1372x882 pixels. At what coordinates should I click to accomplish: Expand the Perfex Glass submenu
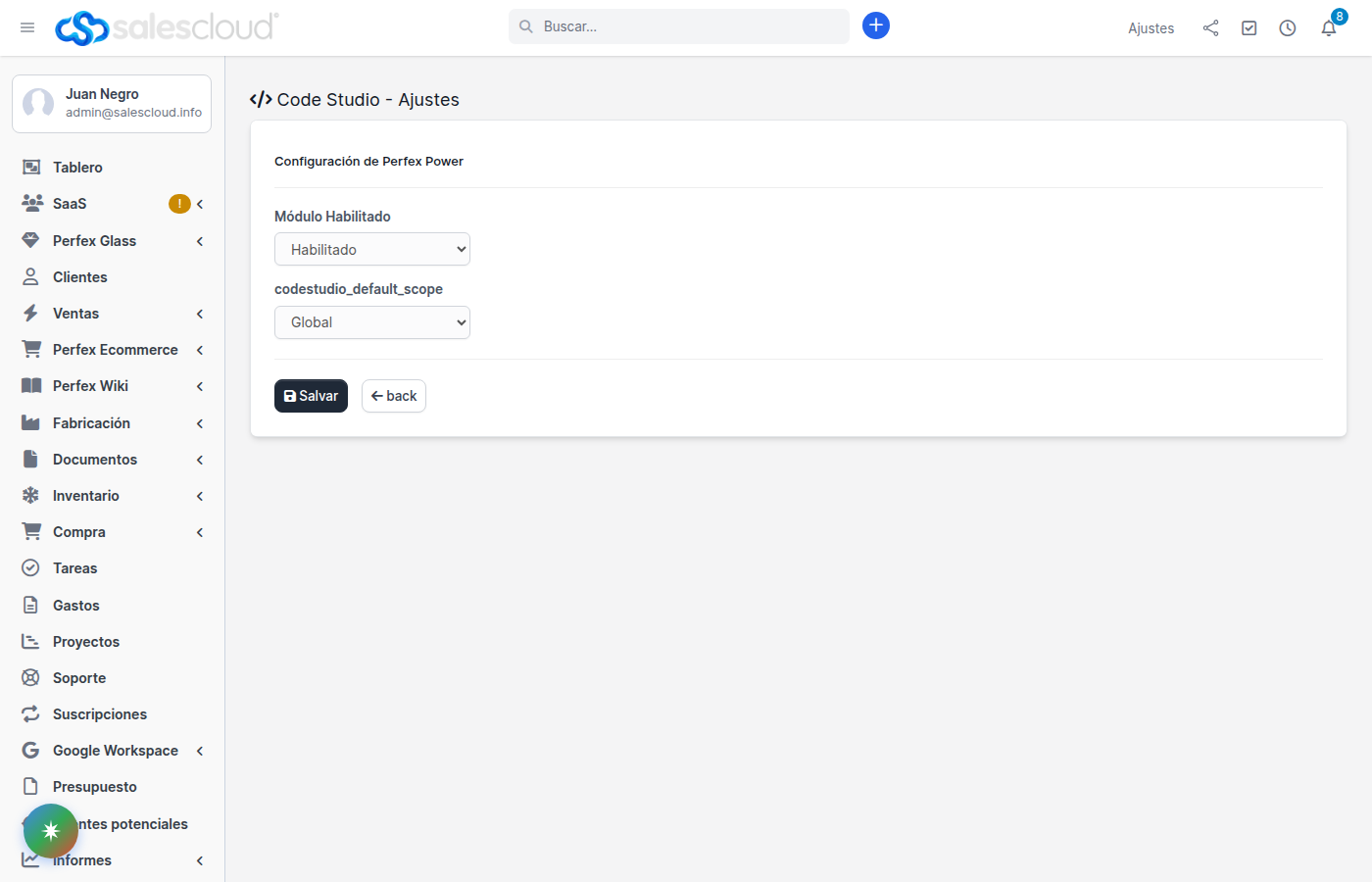click(x=200, y=241)
